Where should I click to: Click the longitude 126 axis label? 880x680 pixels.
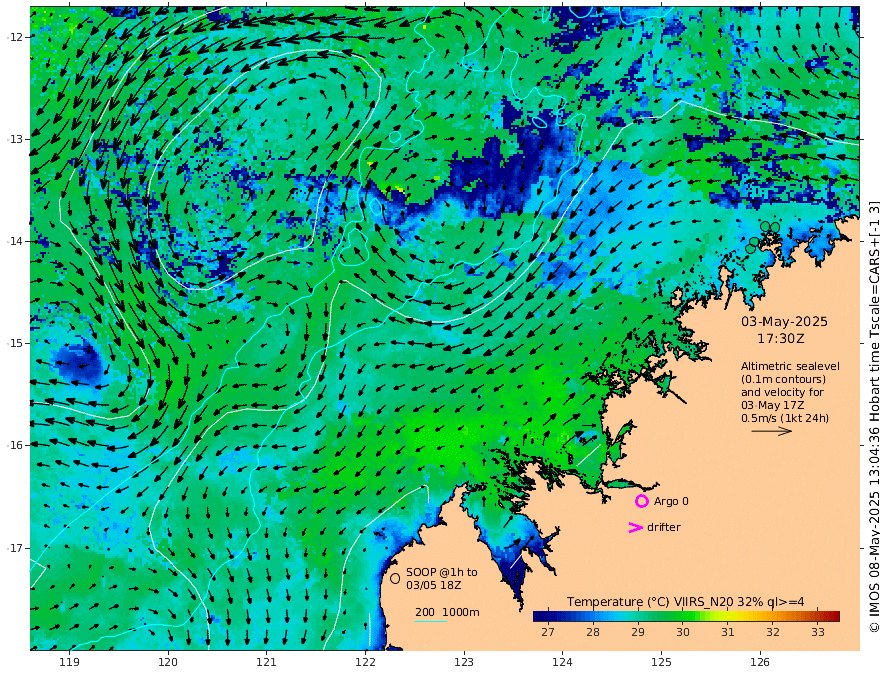pos(760,663)
